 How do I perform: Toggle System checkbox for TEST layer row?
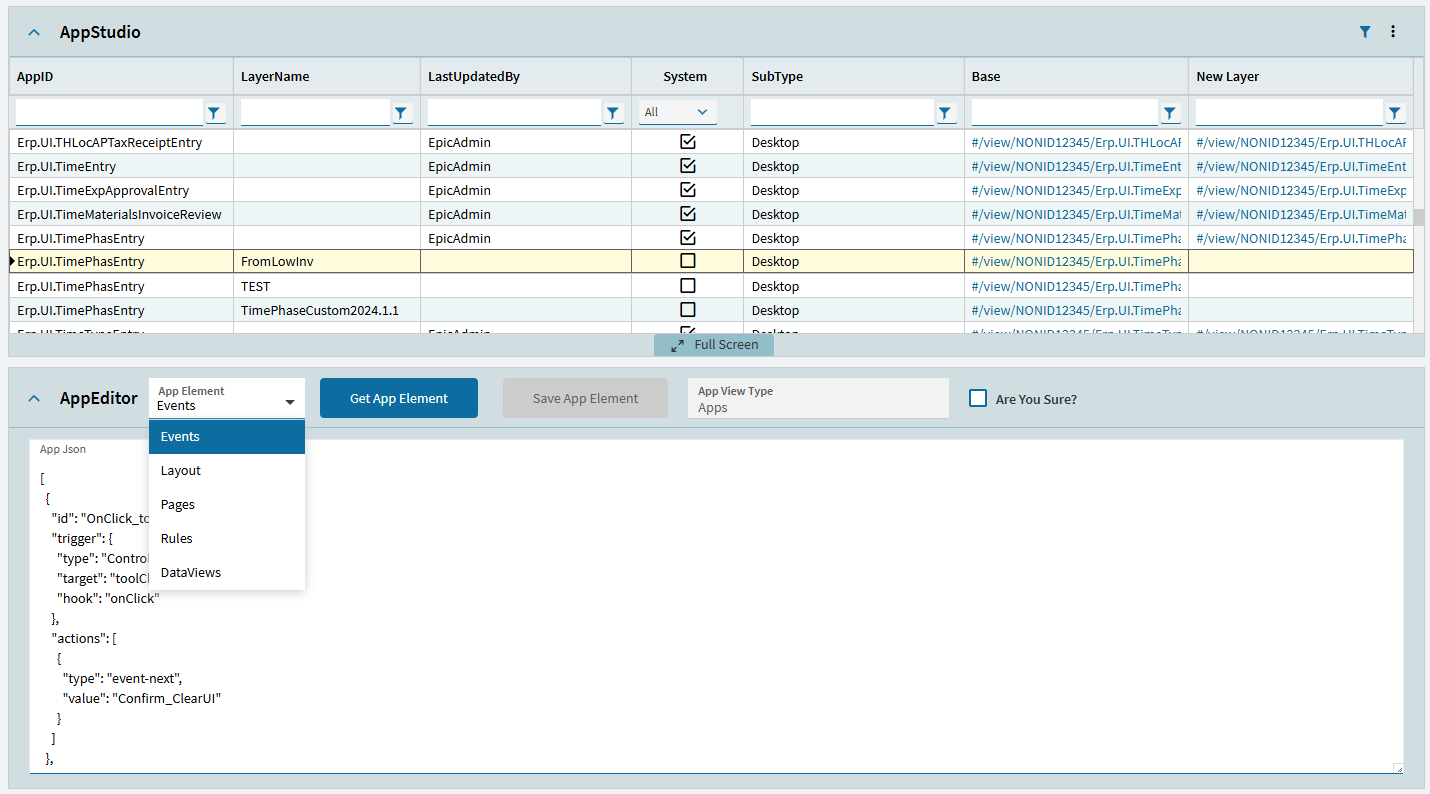click(687, 286)
